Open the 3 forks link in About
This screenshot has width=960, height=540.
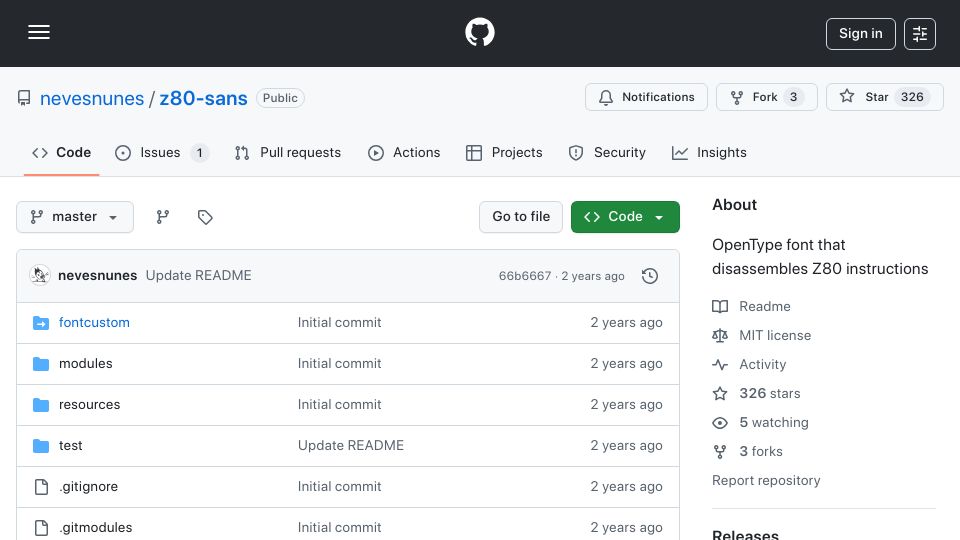748,451
